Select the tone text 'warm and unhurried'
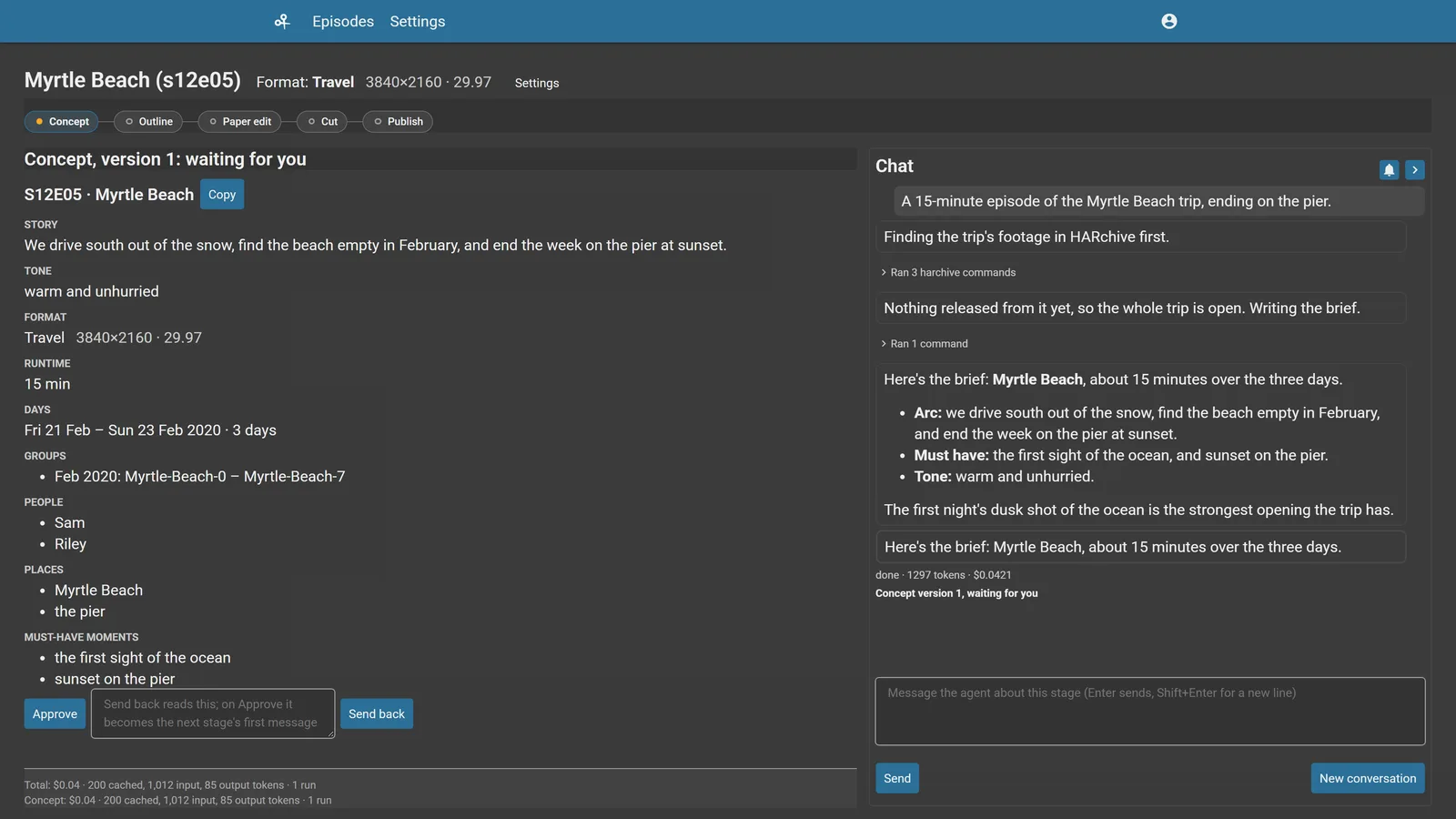Screen dimensions: 1456x819 (x=92, y=291)
